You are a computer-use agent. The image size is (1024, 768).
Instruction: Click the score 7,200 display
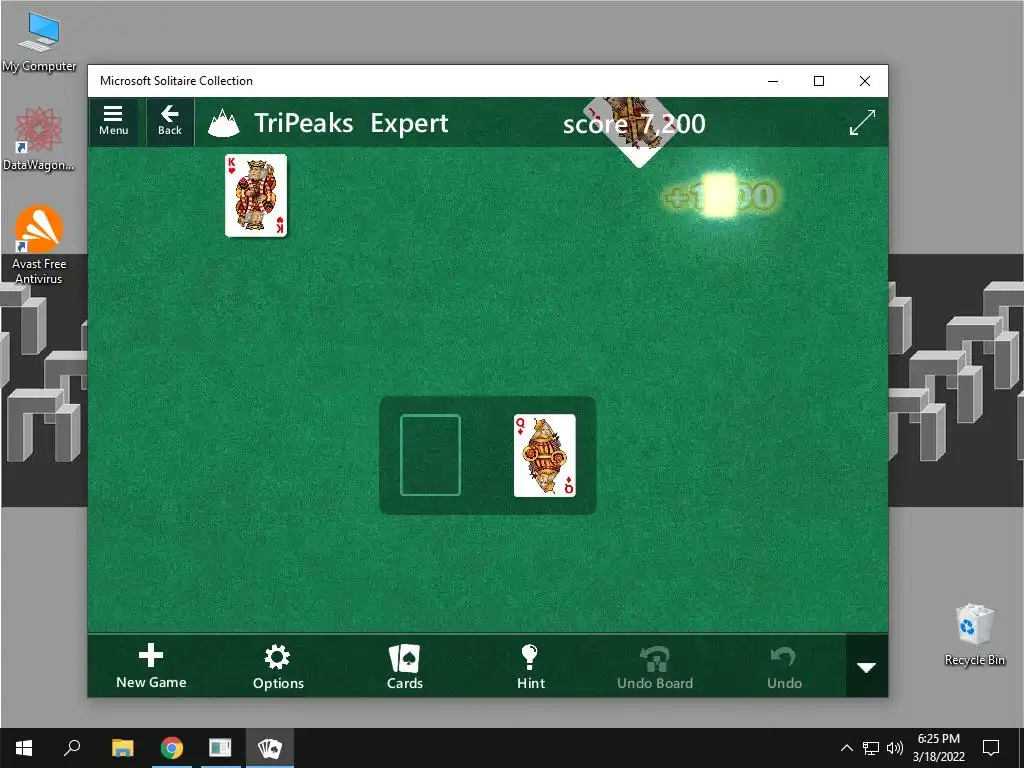click(633, 123)
